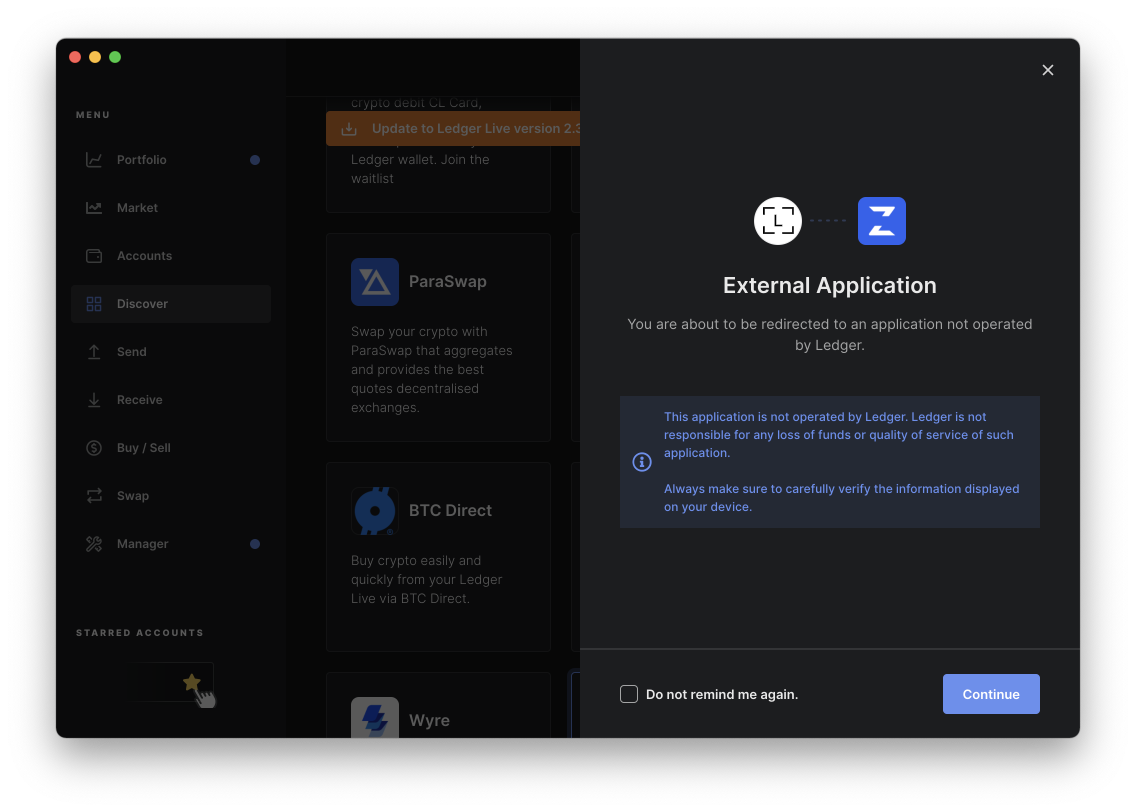Click the Market trend icon
Screen dimensions: 1136x812
pyautogui.click(x=93, y=208)
